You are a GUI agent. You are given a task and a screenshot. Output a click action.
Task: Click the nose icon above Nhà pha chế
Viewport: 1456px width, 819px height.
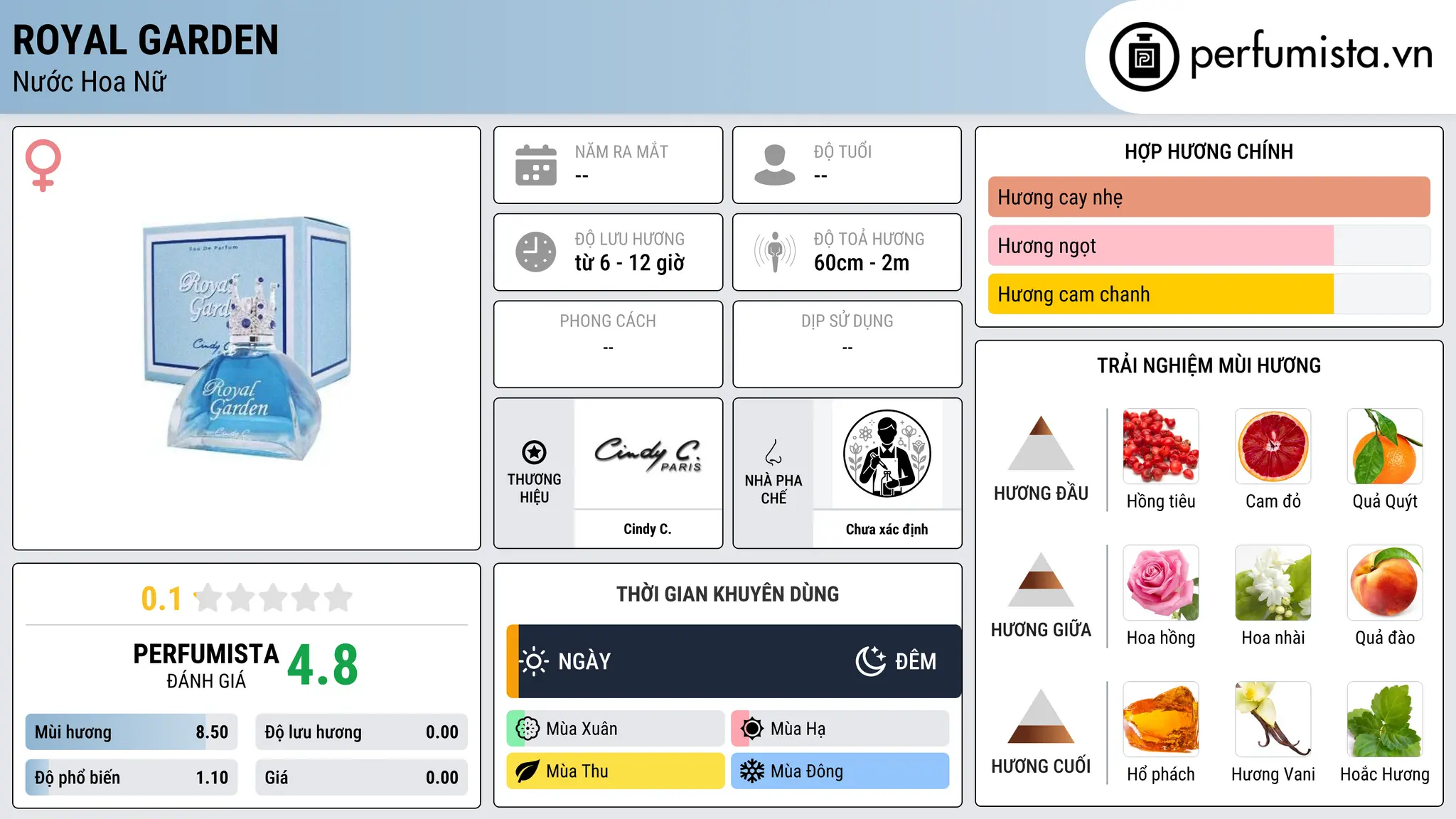click(773, 452)
